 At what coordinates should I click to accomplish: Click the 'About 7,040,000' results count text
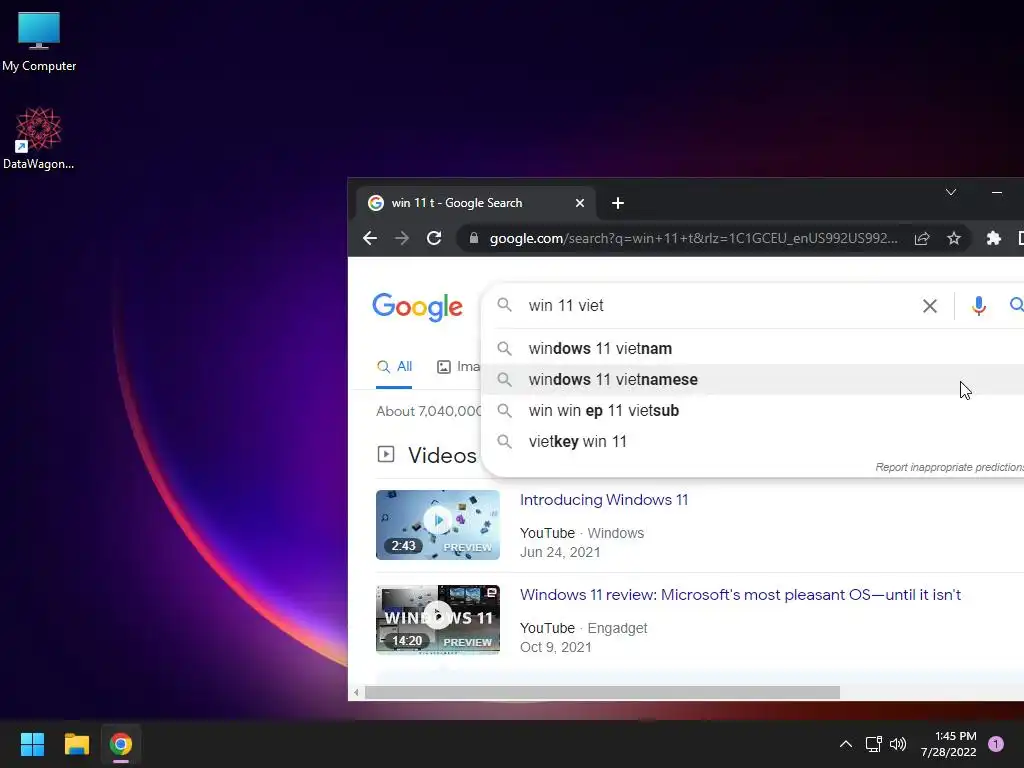point(428,411)
